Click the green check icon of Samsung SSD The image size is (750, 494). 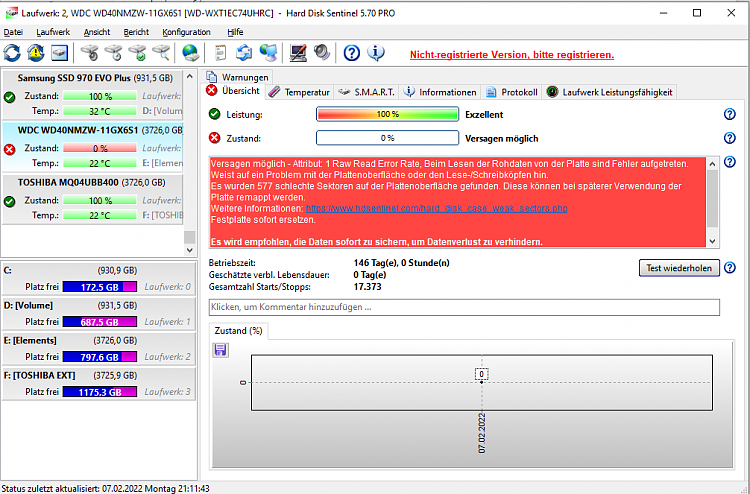9,97
